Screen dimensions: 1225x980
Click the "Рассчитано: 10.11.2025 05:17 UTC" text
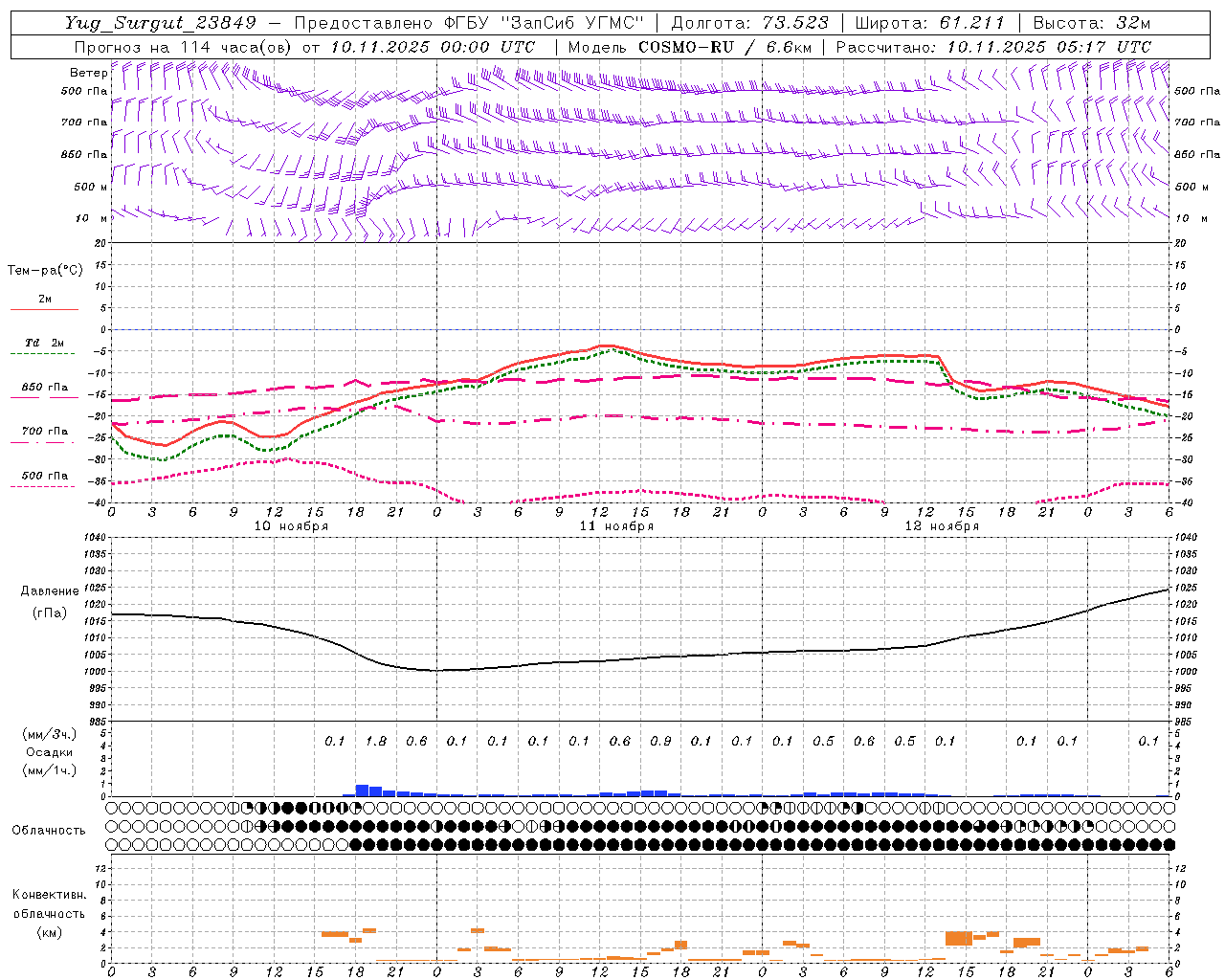click(993, 47)
